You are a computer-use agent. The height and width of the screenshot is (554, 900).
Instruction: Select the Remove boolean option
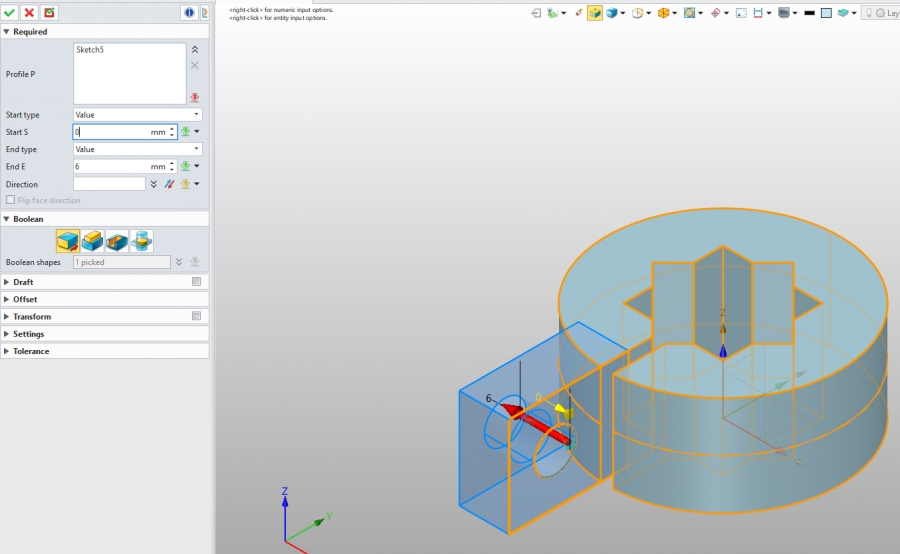point(117,241)
